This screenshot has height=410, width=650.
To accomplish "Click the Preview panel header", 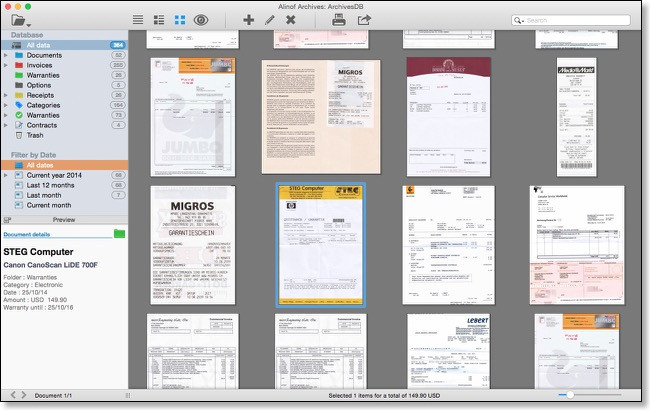I will pyautogui.click(x=64, y=220).
